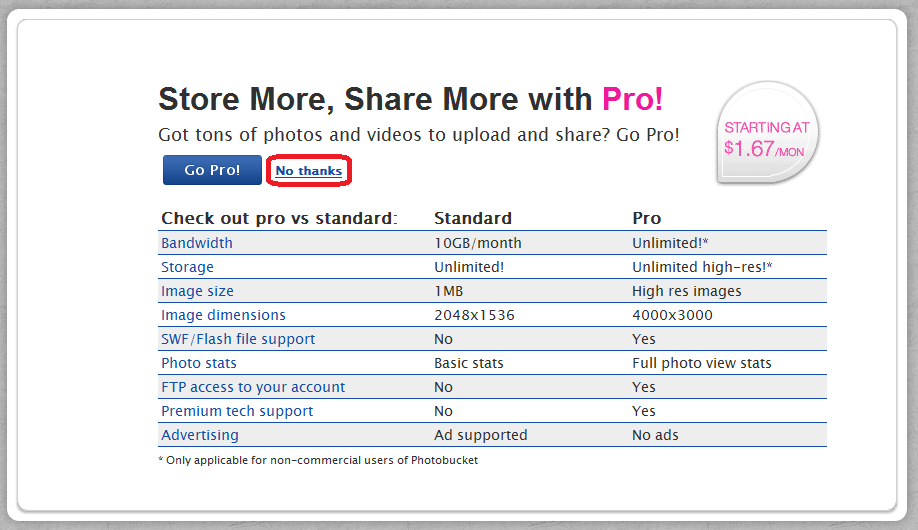Screen dimensions: 918x530
Task: Click the Go Pro! button
Action: pos(212,170)
